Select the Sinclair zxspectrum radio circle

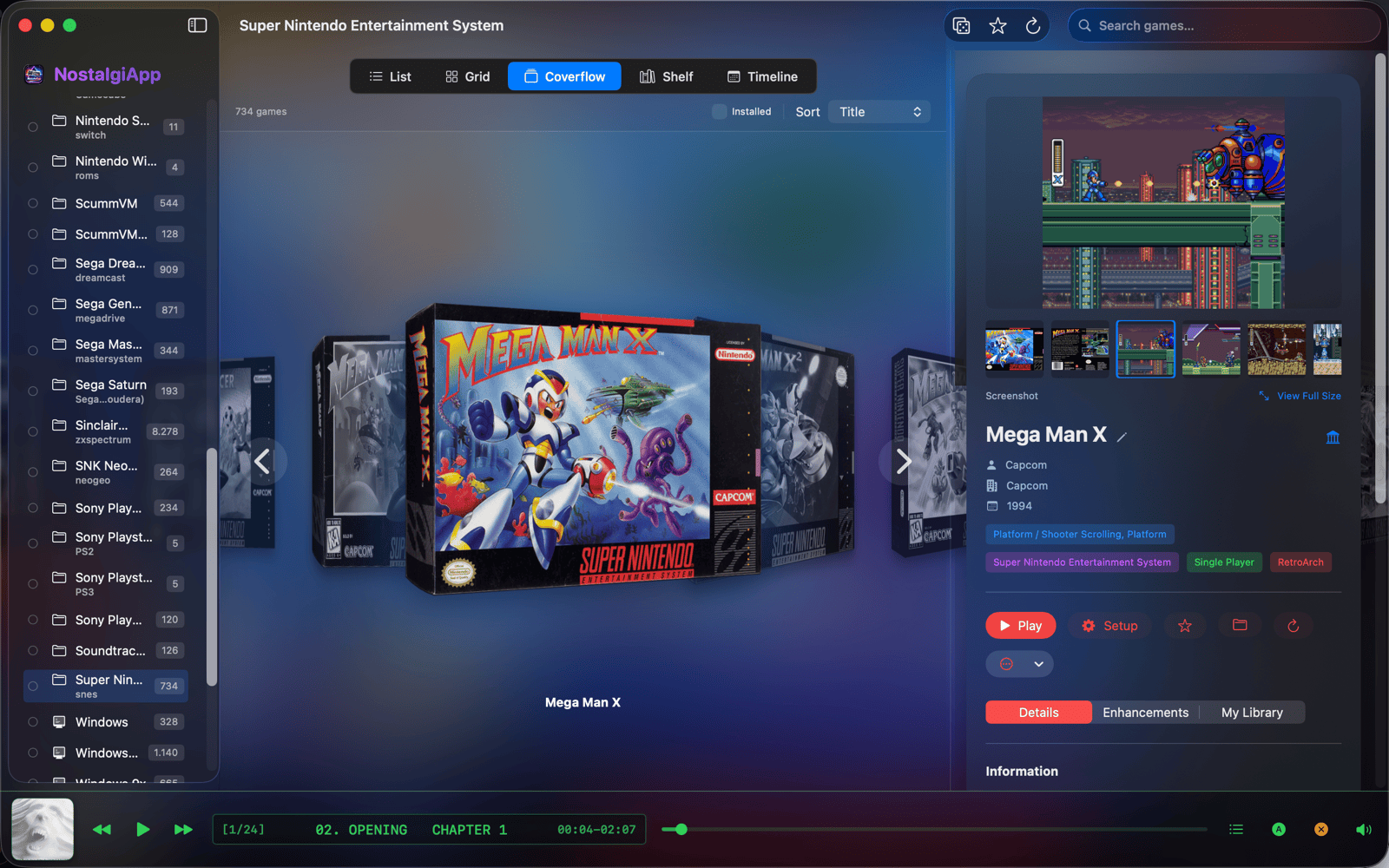pos(33,431)
